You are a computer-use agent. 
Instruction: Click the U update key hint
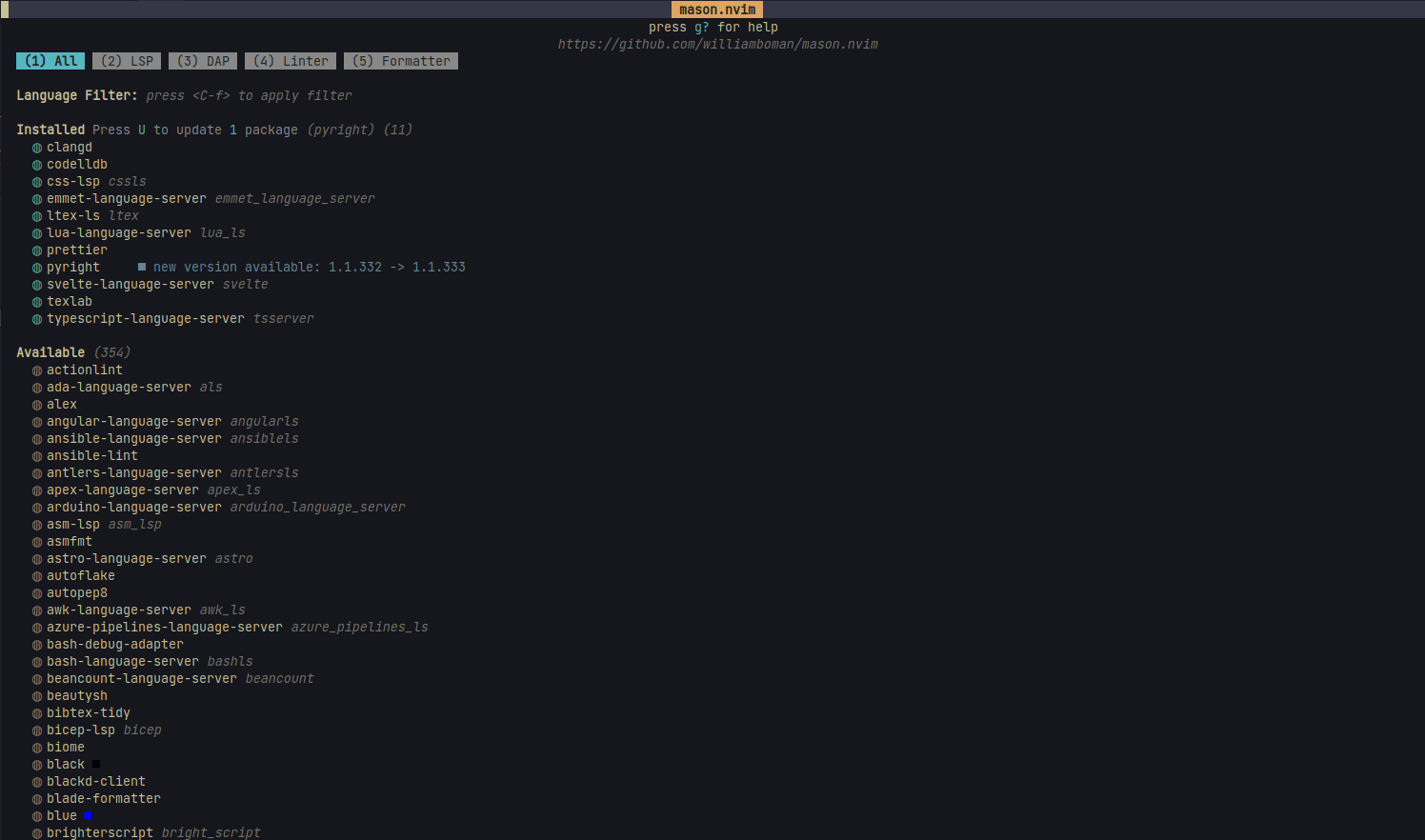tap(142, 130)
